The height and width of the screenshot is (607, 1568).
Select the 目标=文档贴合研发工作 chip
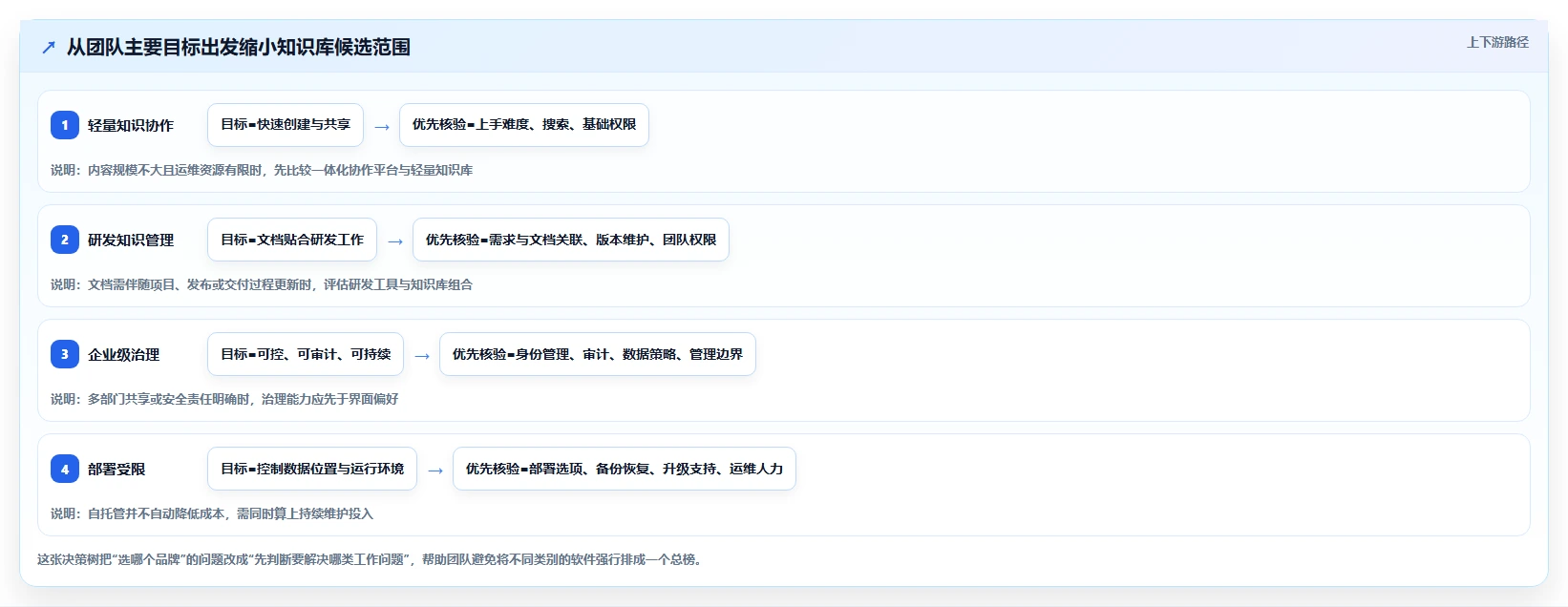coord(292,240)
